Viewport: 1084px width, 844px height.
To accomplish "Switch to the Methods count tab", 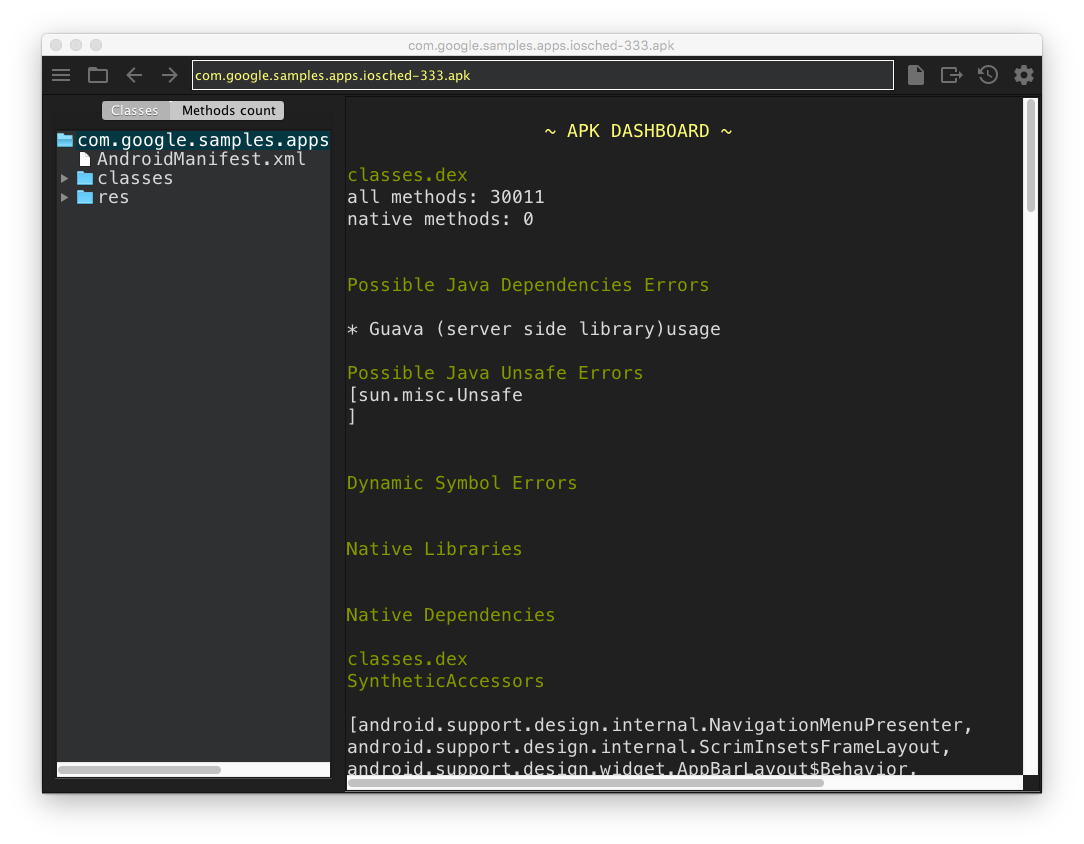I will click(x=228, y=111).
